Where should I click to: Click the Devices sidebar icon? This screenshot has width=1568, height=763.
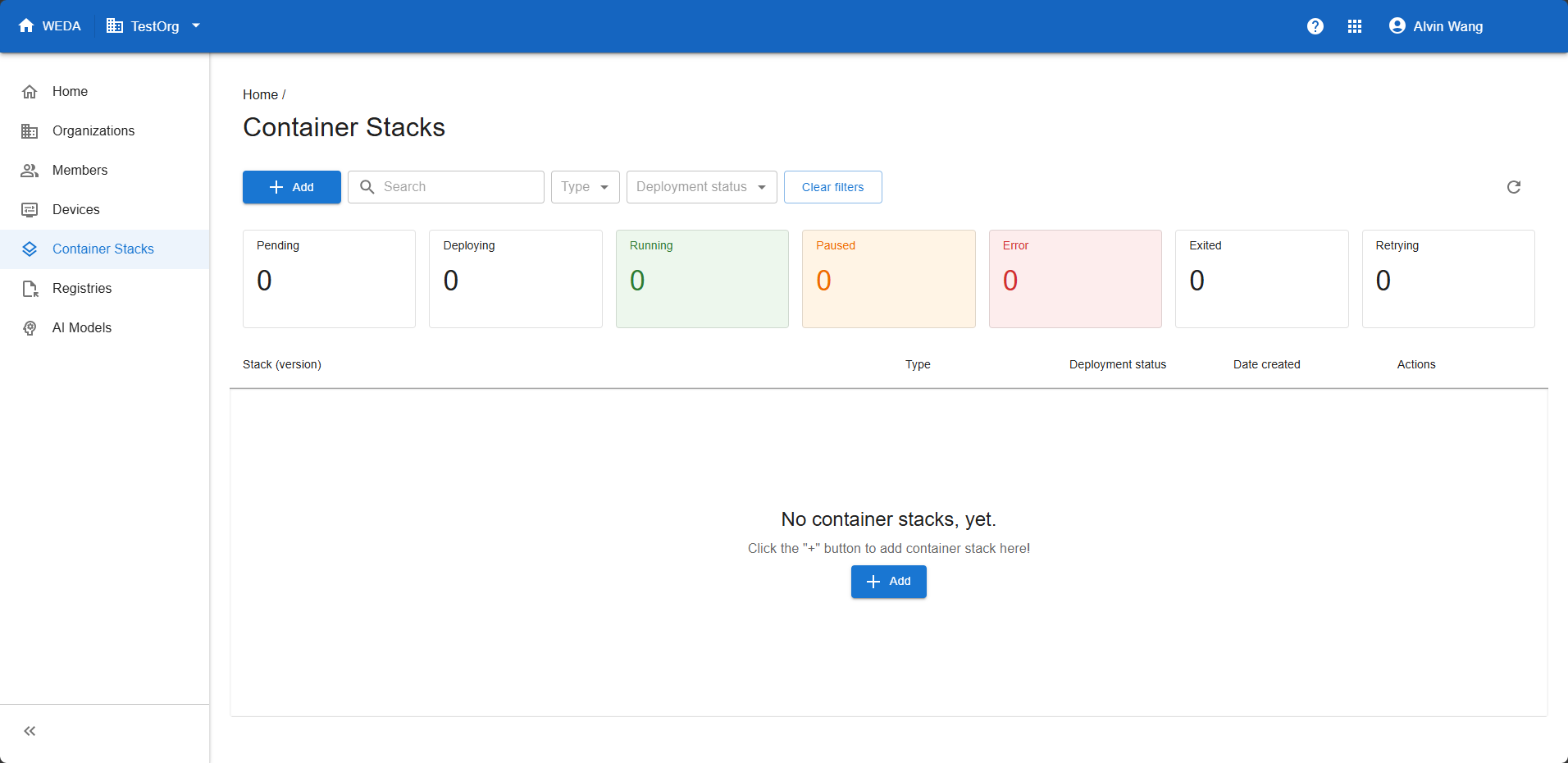coord(30,209)
